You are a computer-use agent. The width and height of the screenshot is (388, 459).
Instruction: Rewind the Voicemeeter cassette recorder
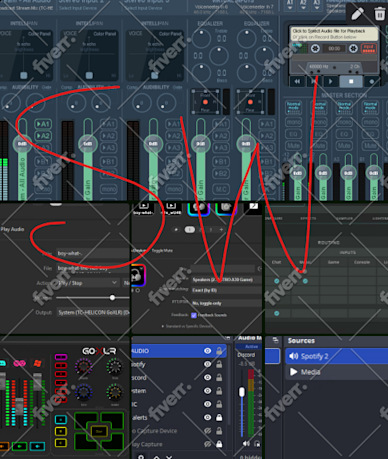point(297,81)
